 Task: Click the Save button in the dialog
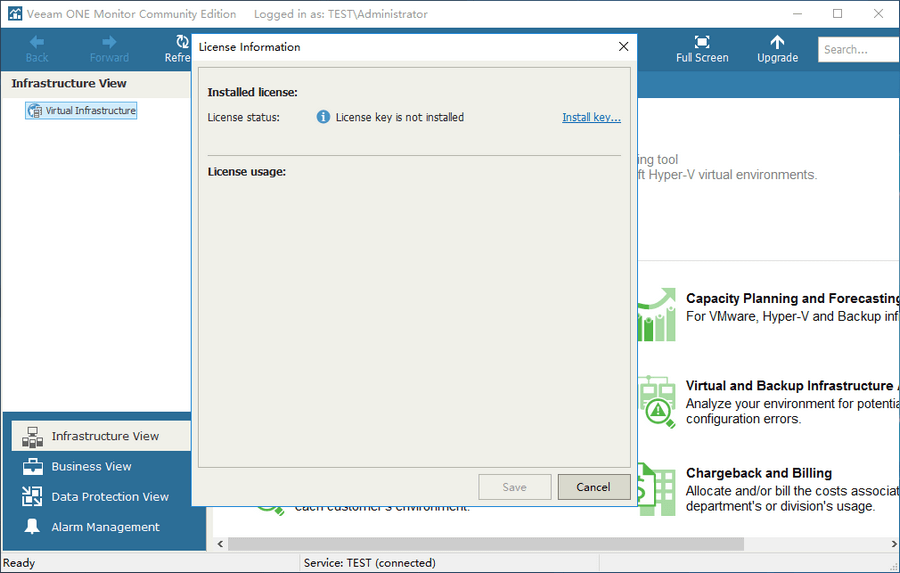pyautogui.click(x=514, y=487)
